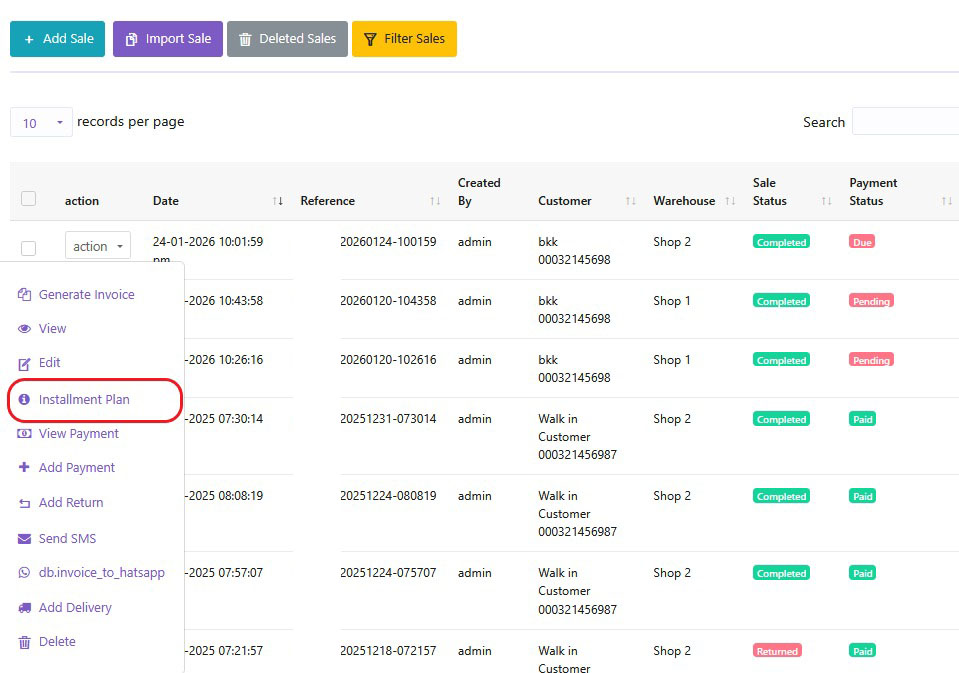This screenshot has width=959, height=673.
Task: Open the records per page dropdown
Action: 41,123
